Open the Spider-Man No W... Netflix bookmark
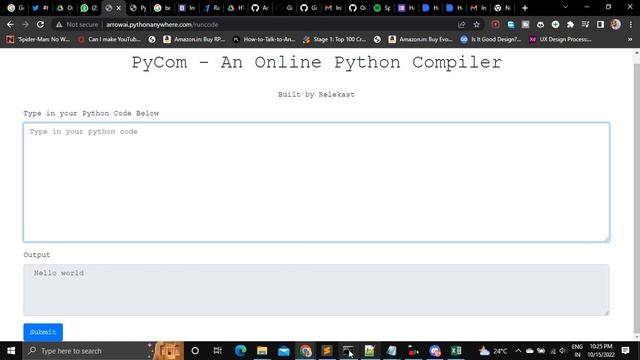The image size is (640, 360). pos(38,39)
